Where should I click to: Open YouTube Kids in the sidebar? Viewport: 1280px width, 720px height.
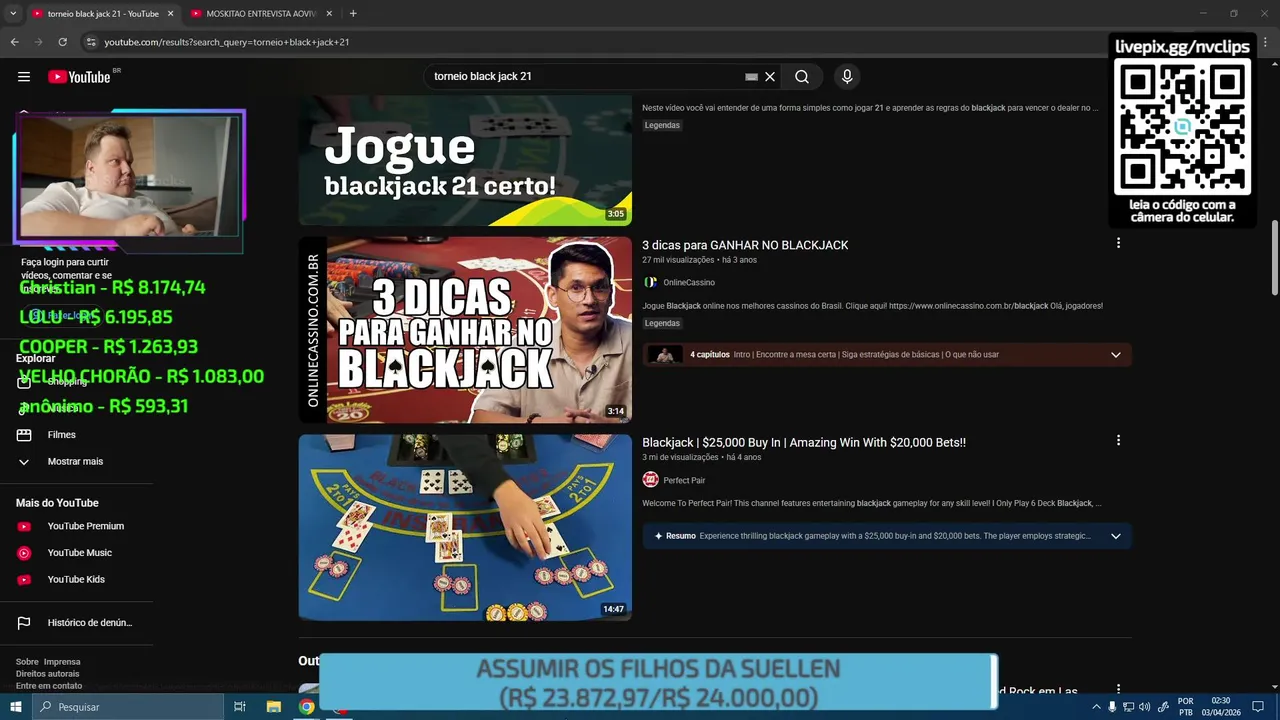[76, 580]
